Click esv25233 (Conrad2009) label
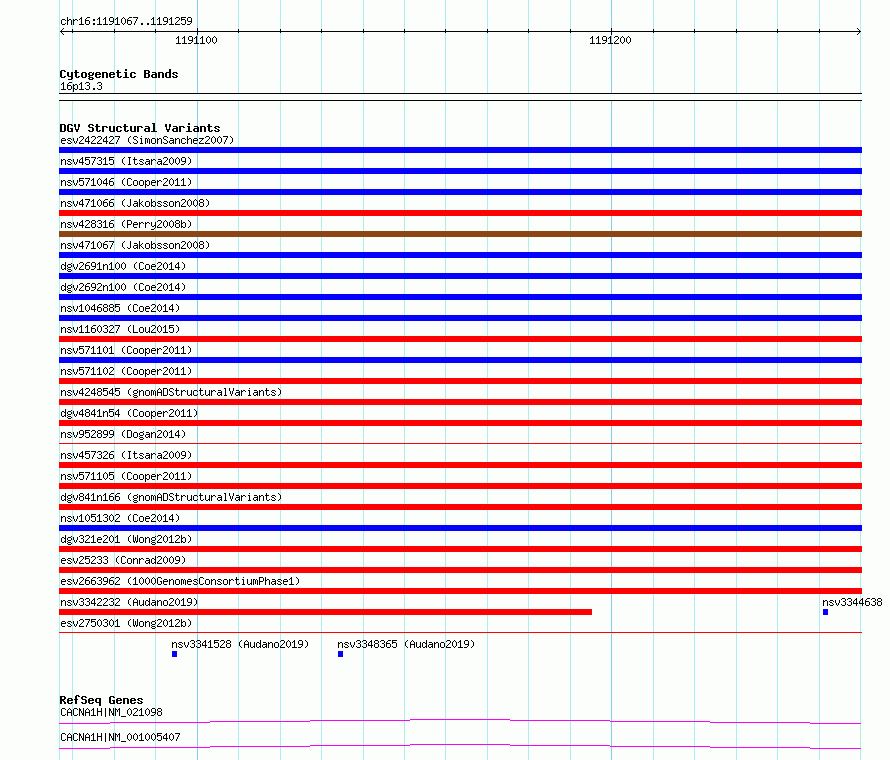The image size is (890, 760). point(123,560)
